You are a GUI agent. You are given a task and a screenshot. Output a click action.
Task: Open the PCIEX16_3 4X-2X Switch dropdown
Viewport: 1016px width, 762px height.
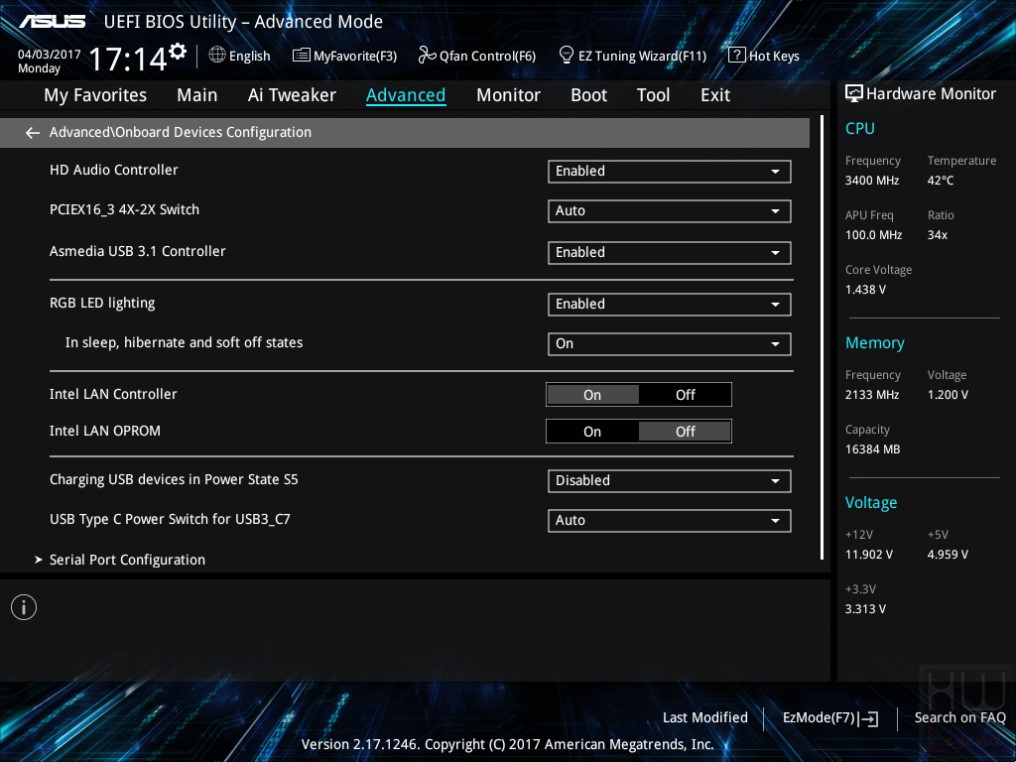pyautogui.click(x=669, y=211)
